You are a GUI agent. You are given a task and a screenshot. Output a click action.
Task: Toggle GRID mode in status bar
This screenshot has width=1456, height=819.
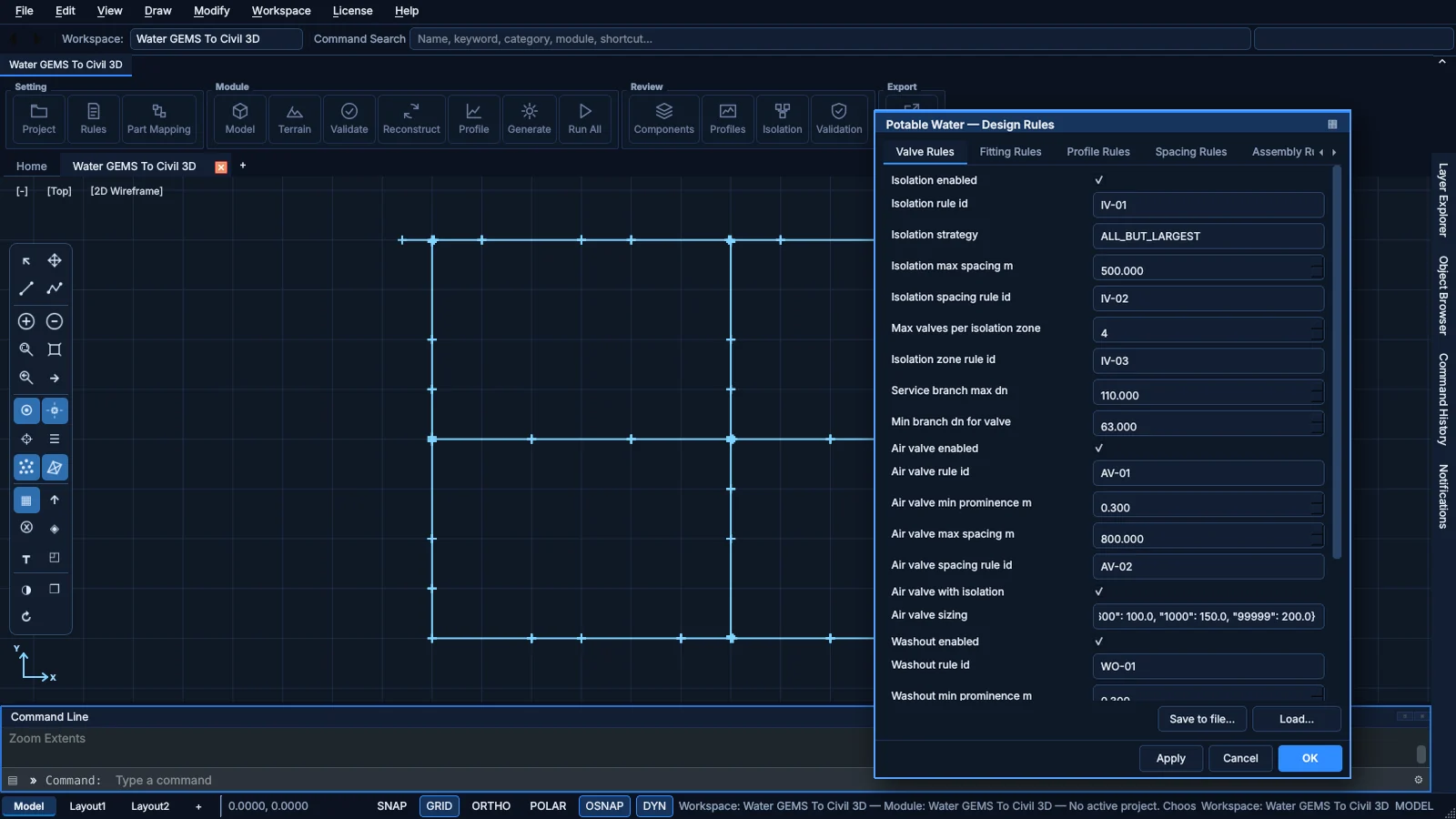(439, 806)
